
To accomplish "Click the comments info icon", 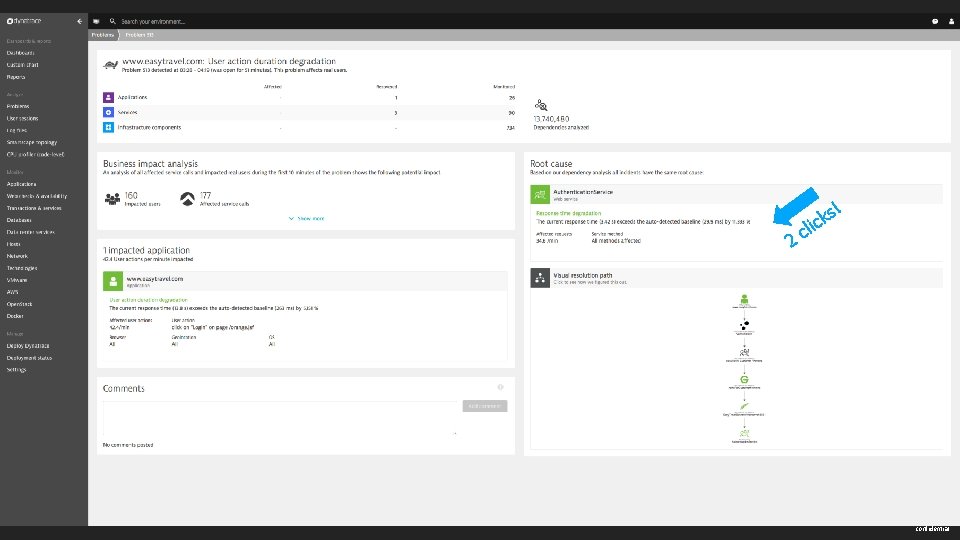I will tap(500, 387).
